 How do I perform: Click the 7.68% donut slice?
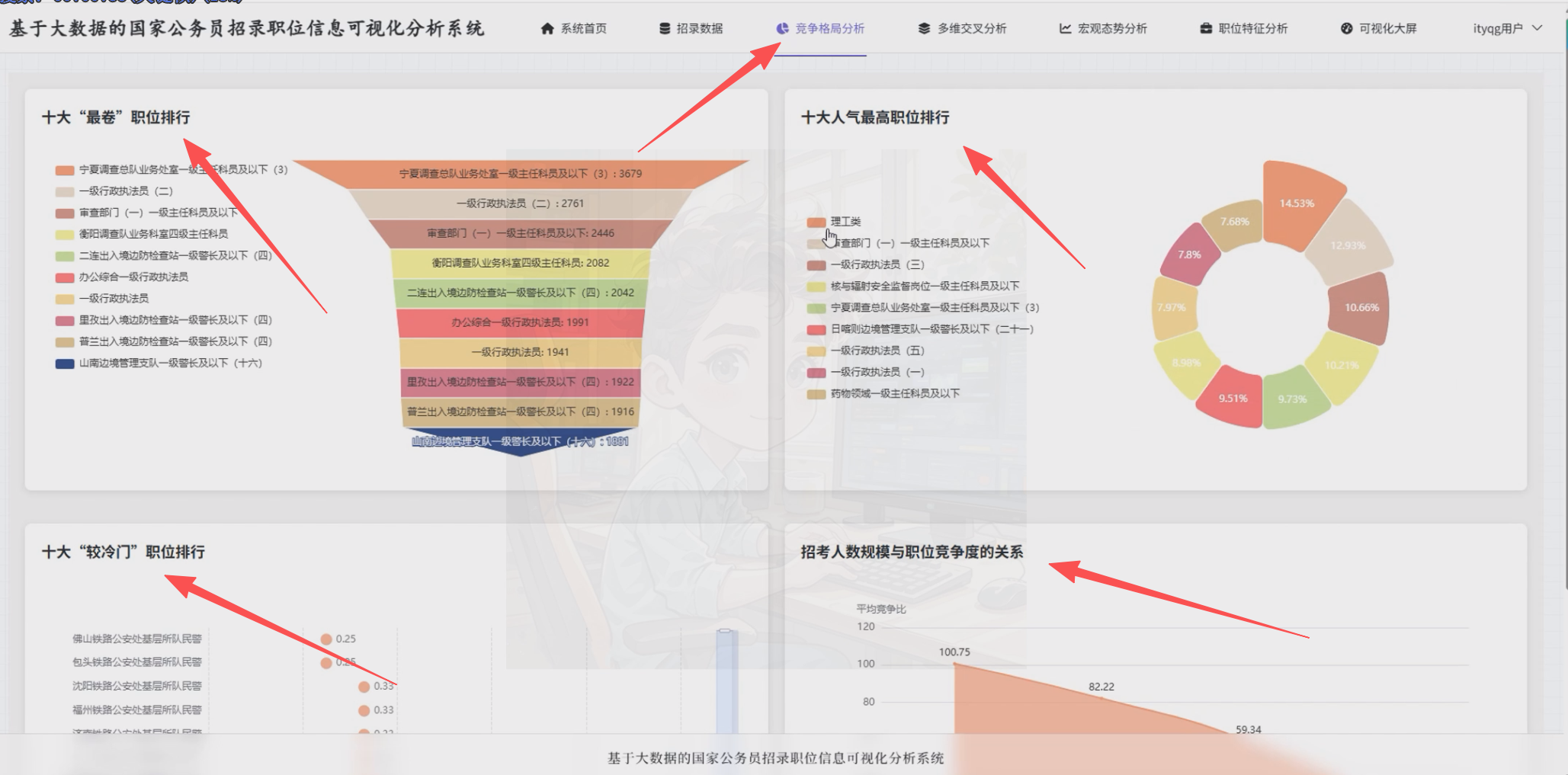[1235, 222]
